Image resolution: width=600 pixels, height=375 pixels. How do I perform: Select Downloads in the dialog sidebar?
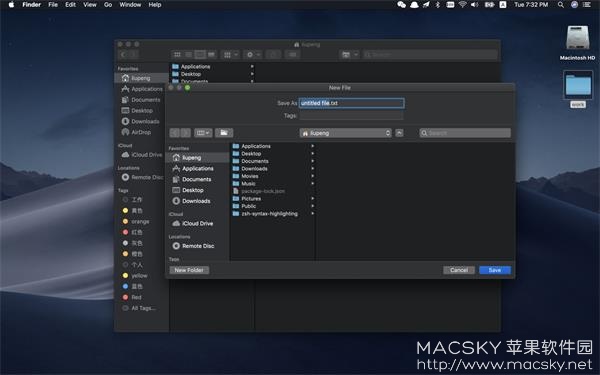[197, 201]
